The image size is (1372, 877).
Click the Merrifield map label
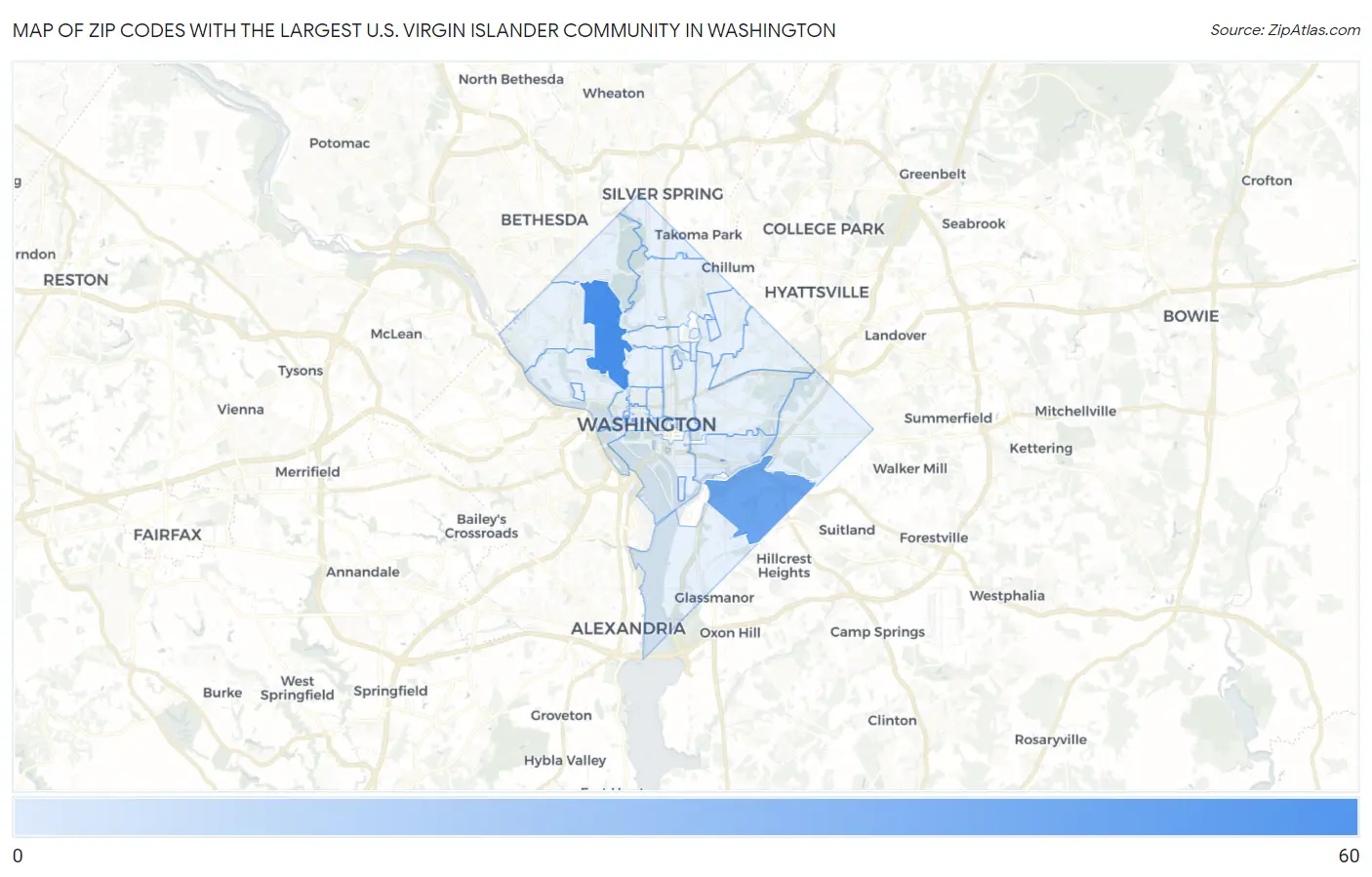[x=307, y=472]
